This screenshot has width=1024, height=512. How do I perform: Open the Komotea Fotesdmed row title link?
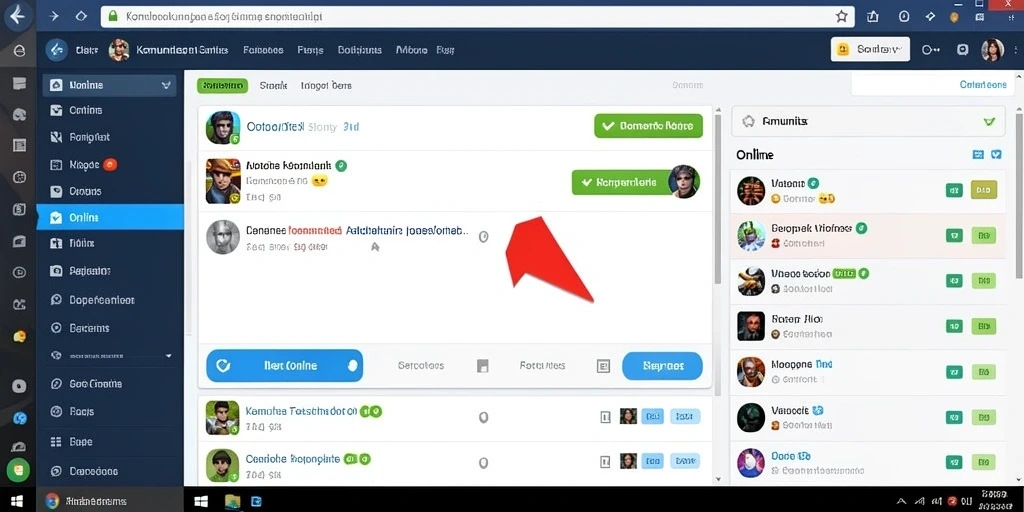(301, 411)
